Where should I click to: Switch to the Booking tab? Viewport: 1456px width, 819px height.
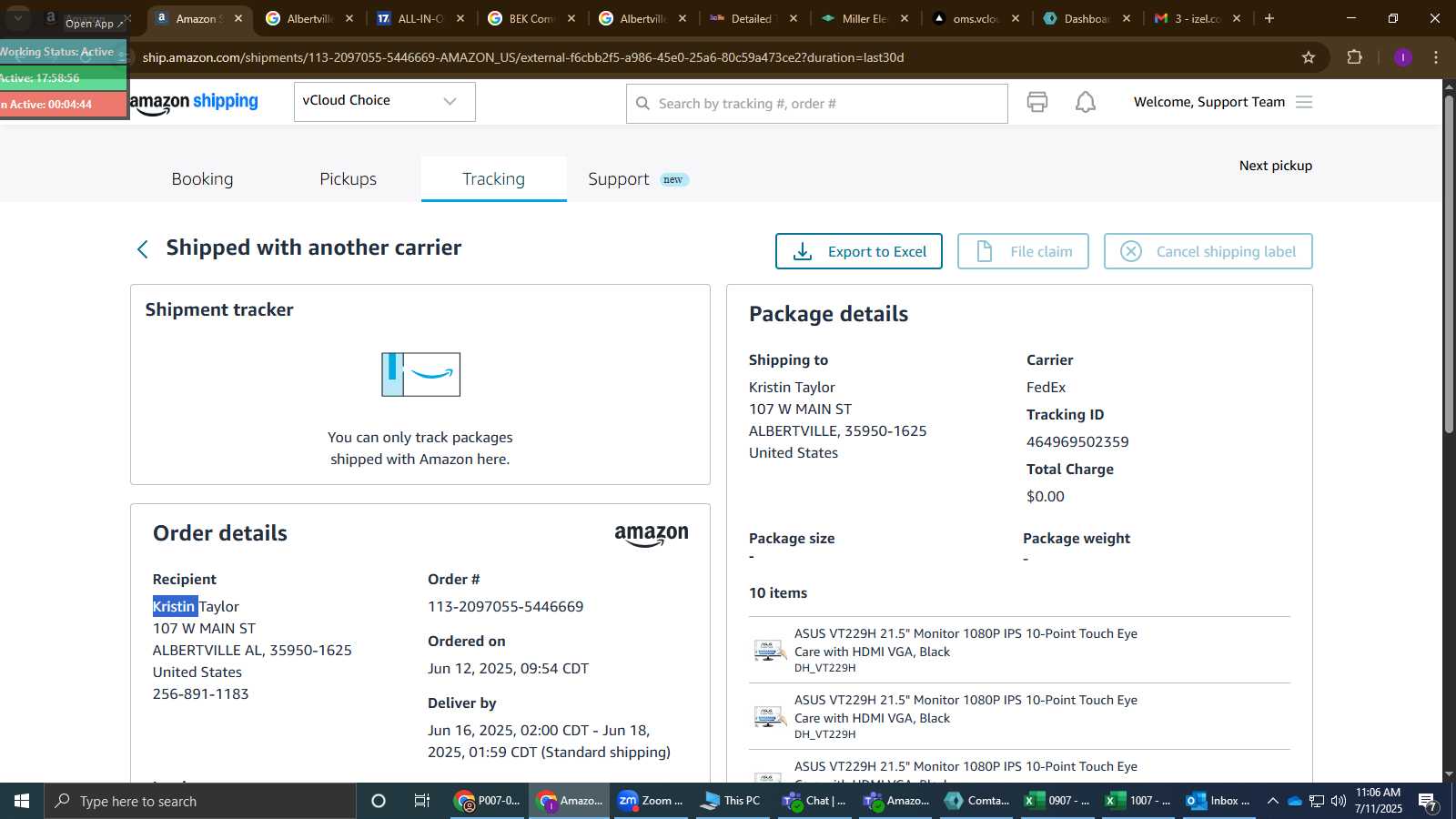tap(202, 178)
